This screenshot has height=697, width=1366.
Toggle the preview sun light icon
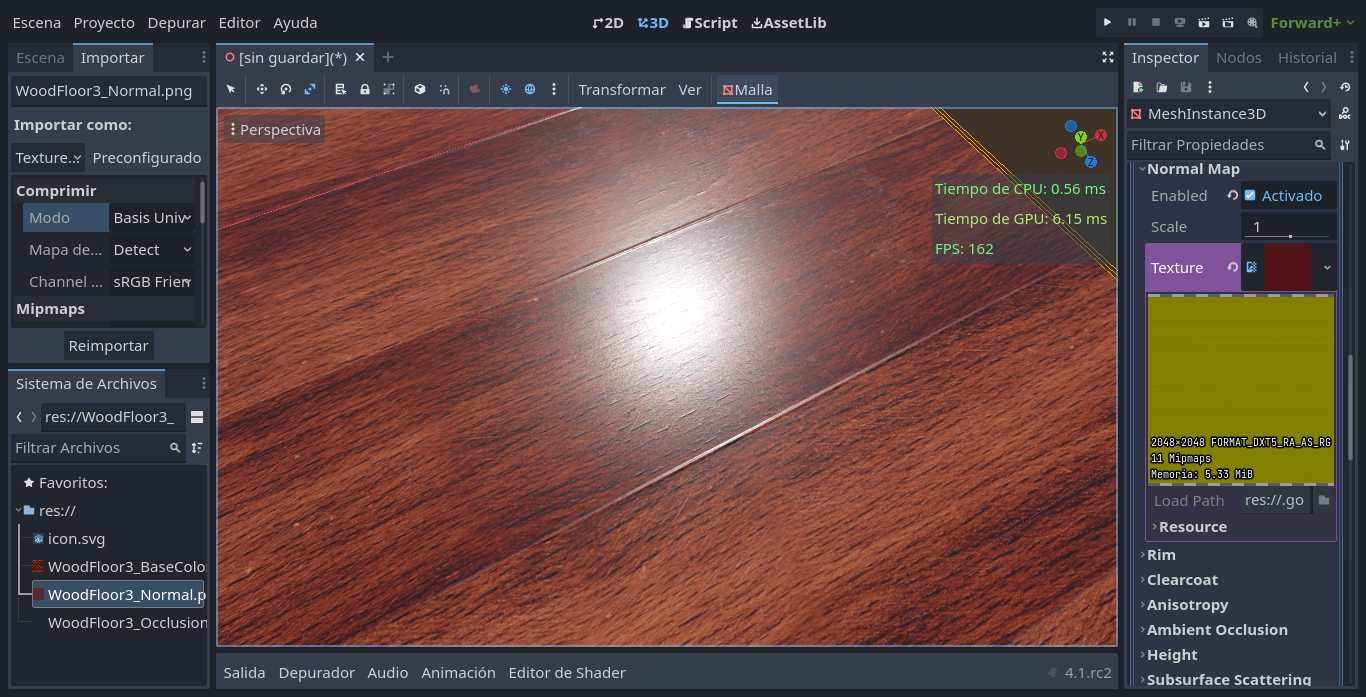pyautogui.click(x=506, y=89)
